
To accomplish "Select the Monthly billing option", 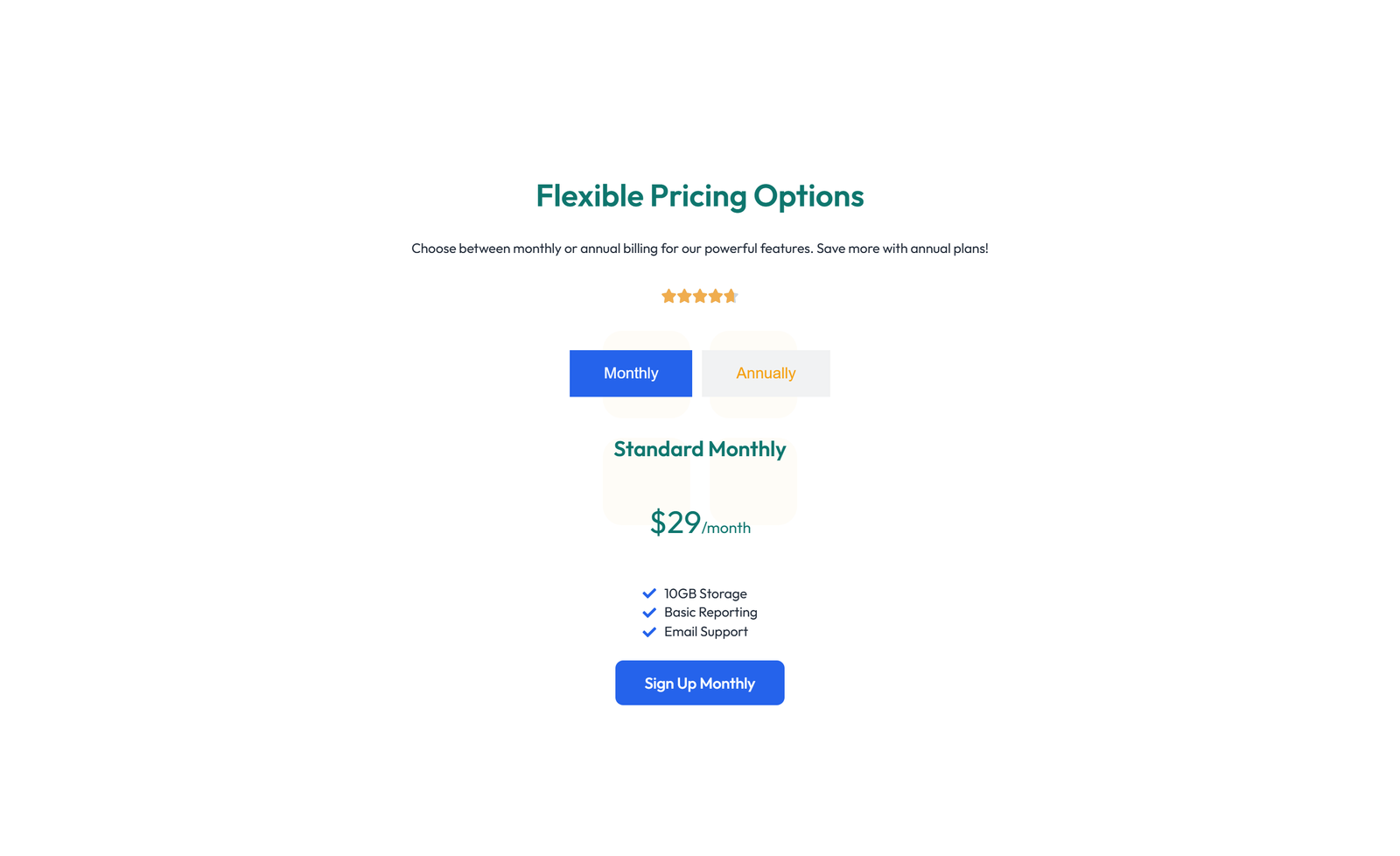I will point(631,373).
